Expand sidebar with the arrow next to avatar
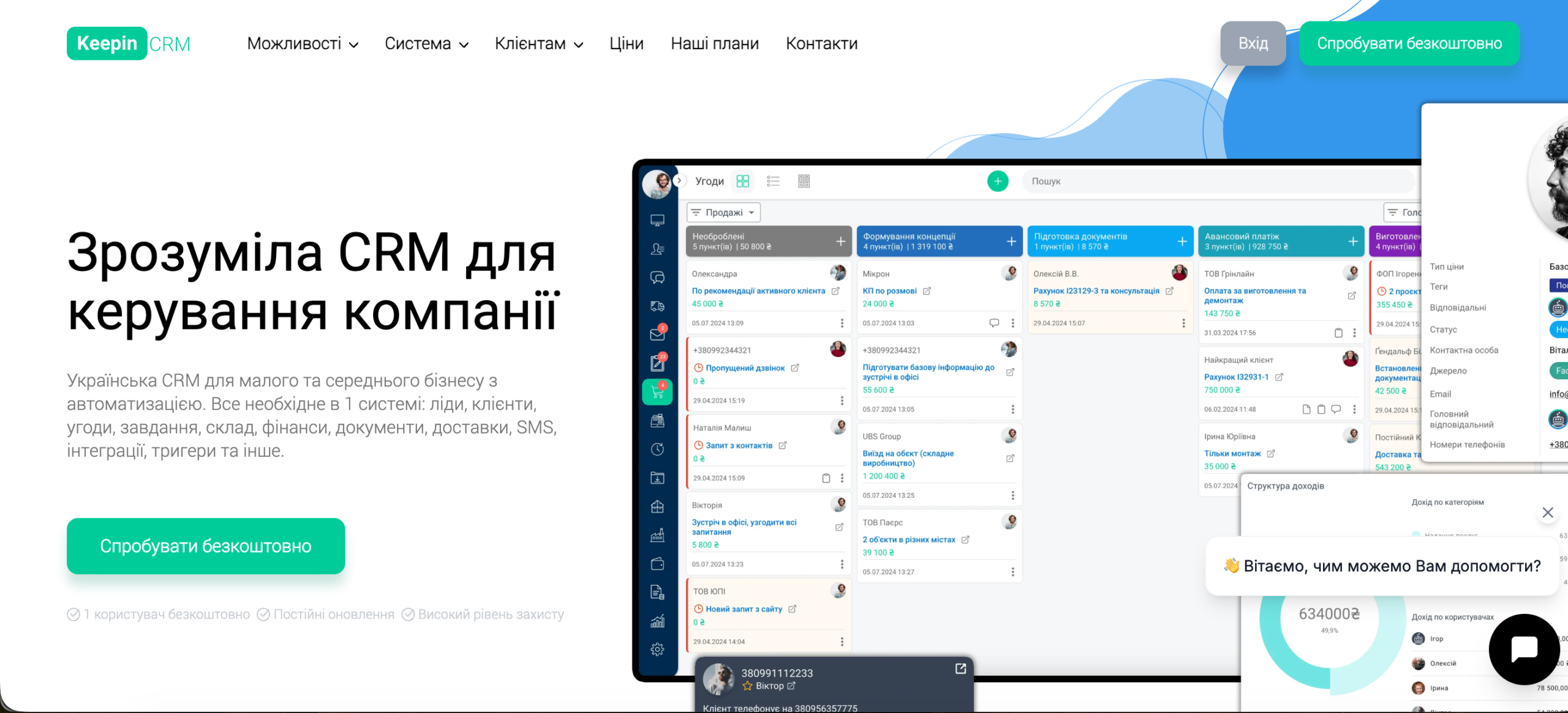This screenshot has width=1568, height=713. pyautogui.click(x=679, y=181)
